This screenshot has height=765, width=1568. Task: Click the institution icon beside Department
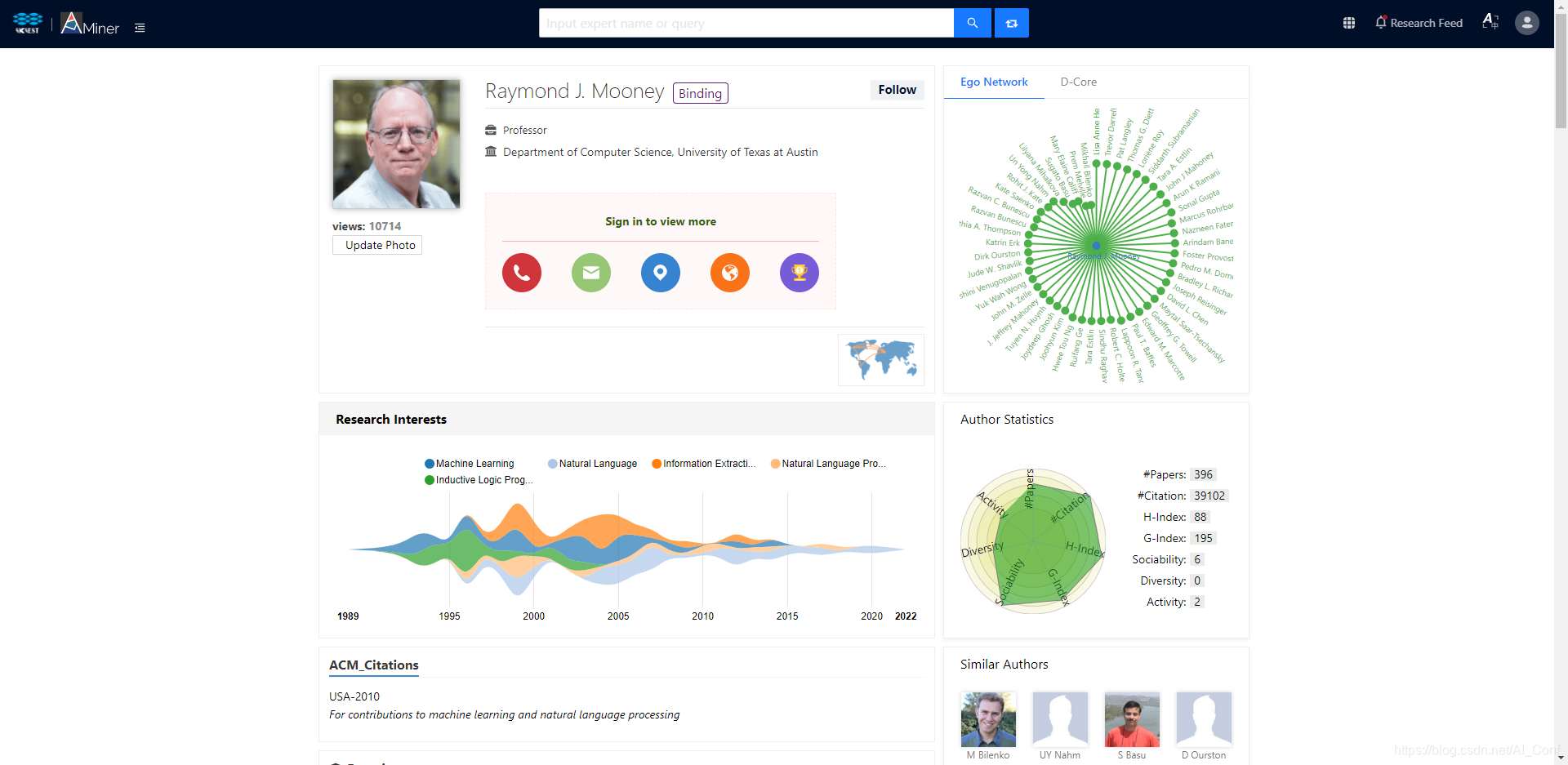[x=491, y=152]
